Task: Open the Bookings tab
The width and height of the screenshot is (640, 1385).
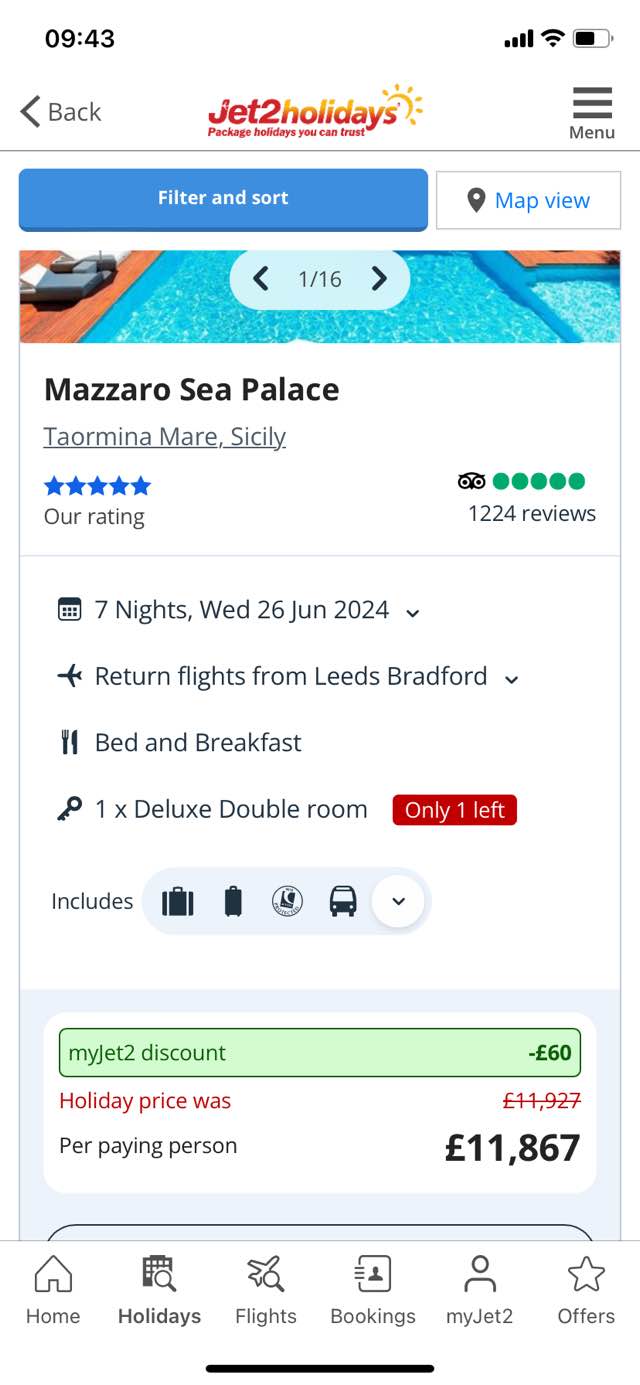Action: click(373, 1290)
